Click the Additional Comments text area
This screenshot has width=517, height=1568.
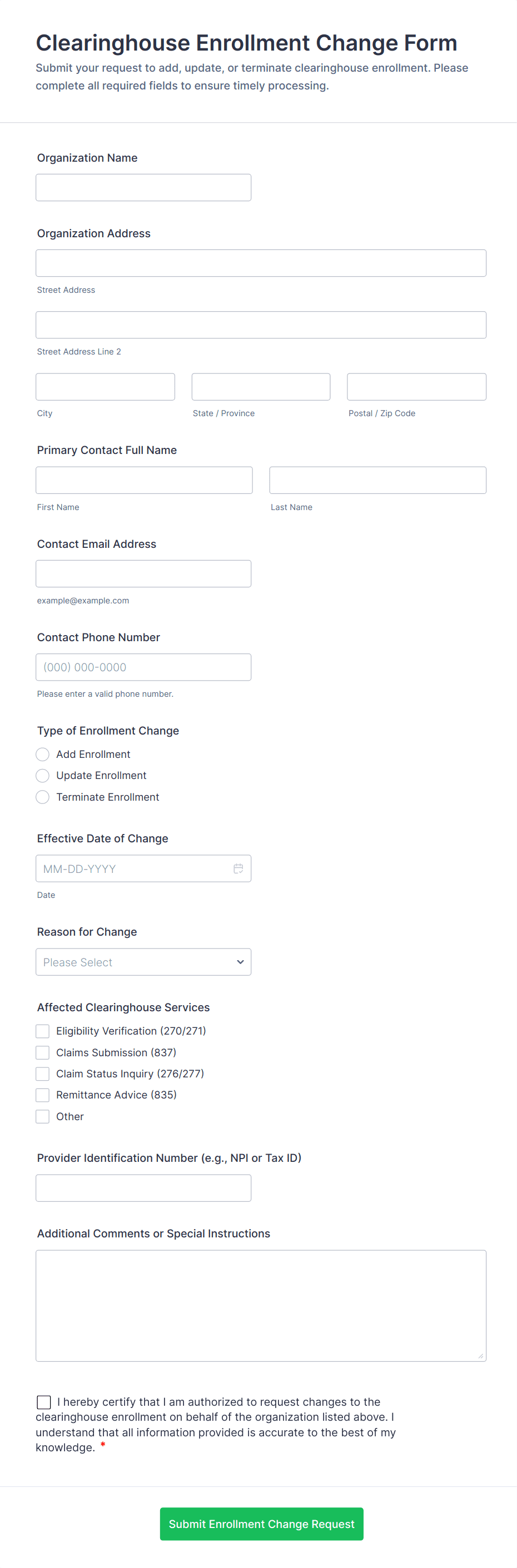pos(261,1305)
